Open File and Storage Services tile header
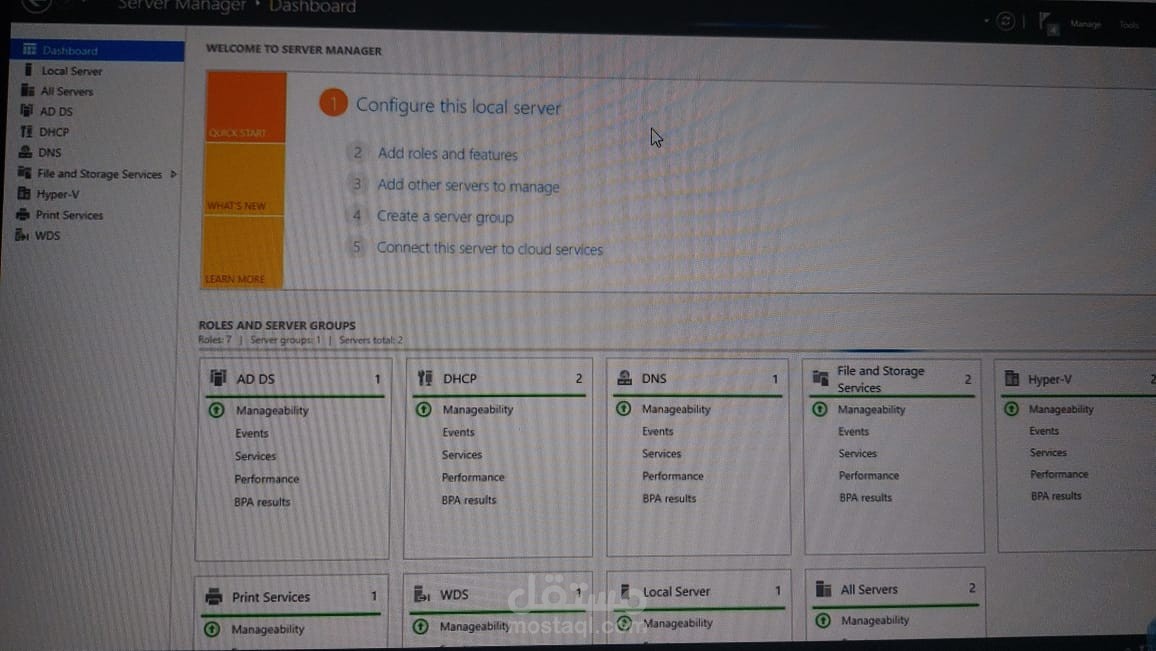This screenshot has height=651, width=1156. [893, 379]
